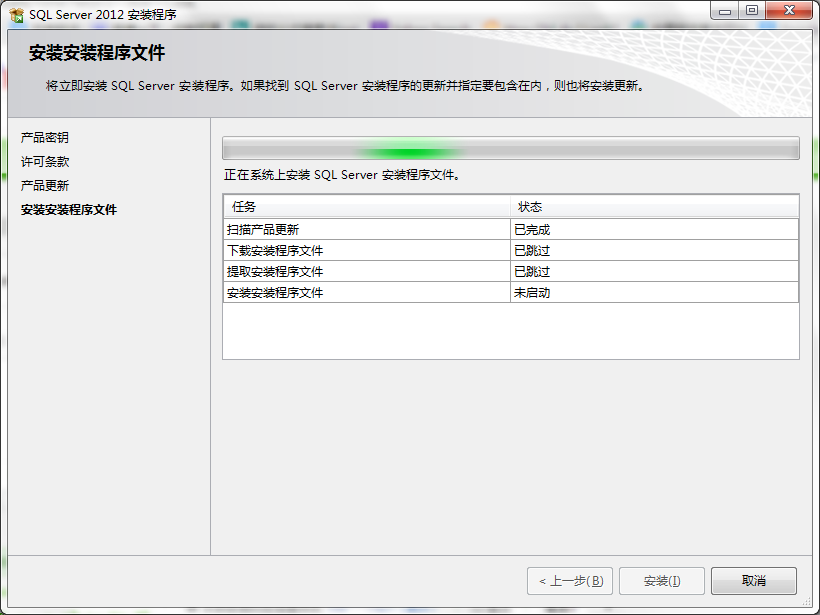Select the 下载安装程序文件 task row
Image resolution: width=820 pixels, height=615 pixels.
tap(510, 250)
